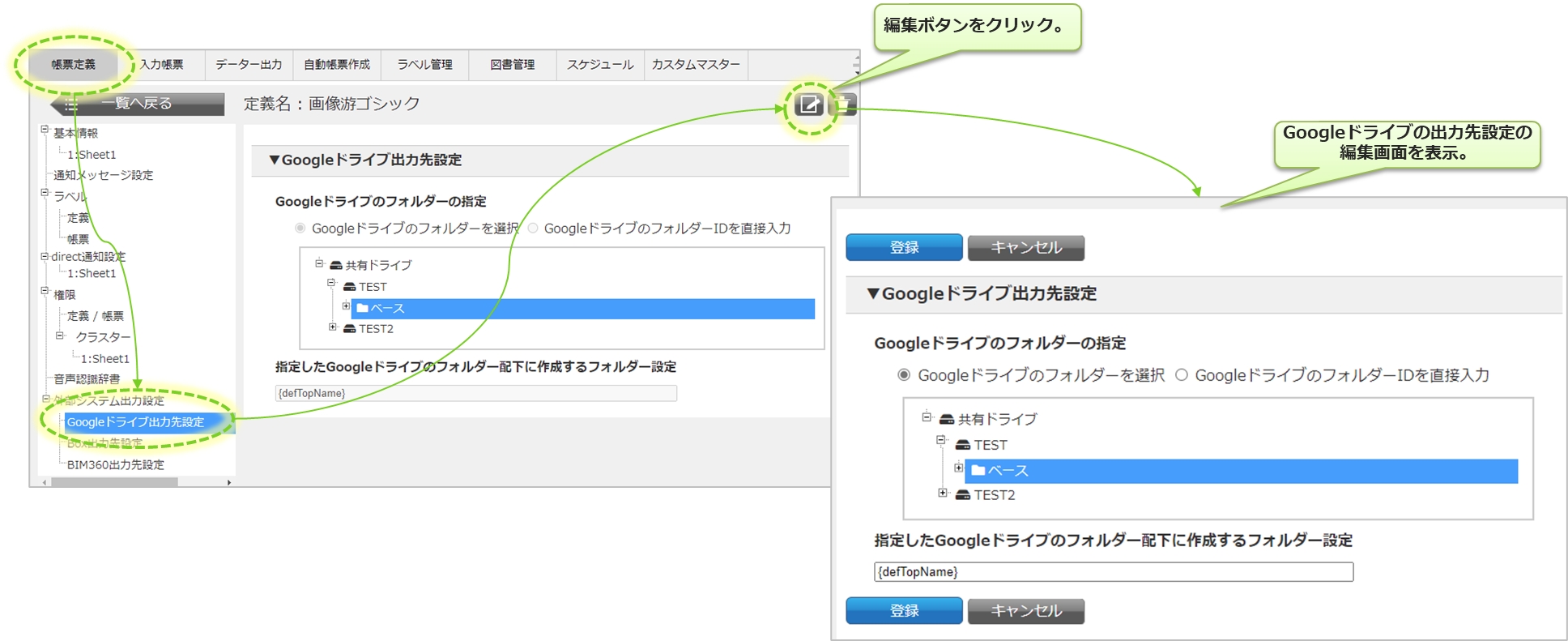Collapse 外部システム出力設定 node in sidebar tree
This screenshot has height=641, width=1568.
pos(45,399)
